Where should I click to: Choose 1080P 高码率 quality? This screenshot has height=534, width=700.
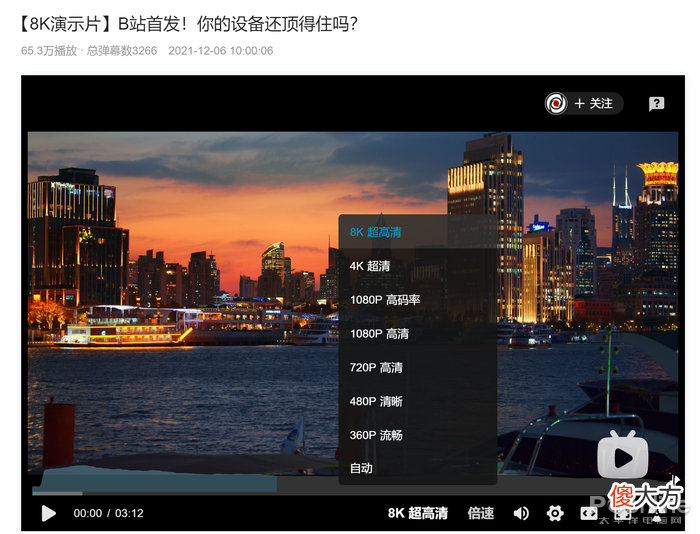click(x=418, y=300)
